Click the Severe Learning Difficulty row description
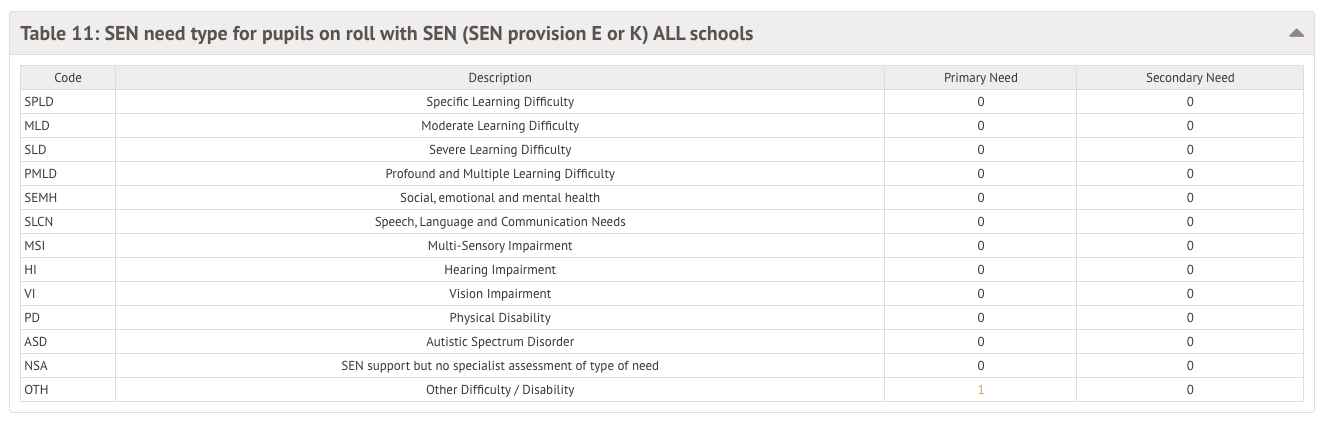The height and width of the screenshot is (421, 1320). tap(500, 150)
